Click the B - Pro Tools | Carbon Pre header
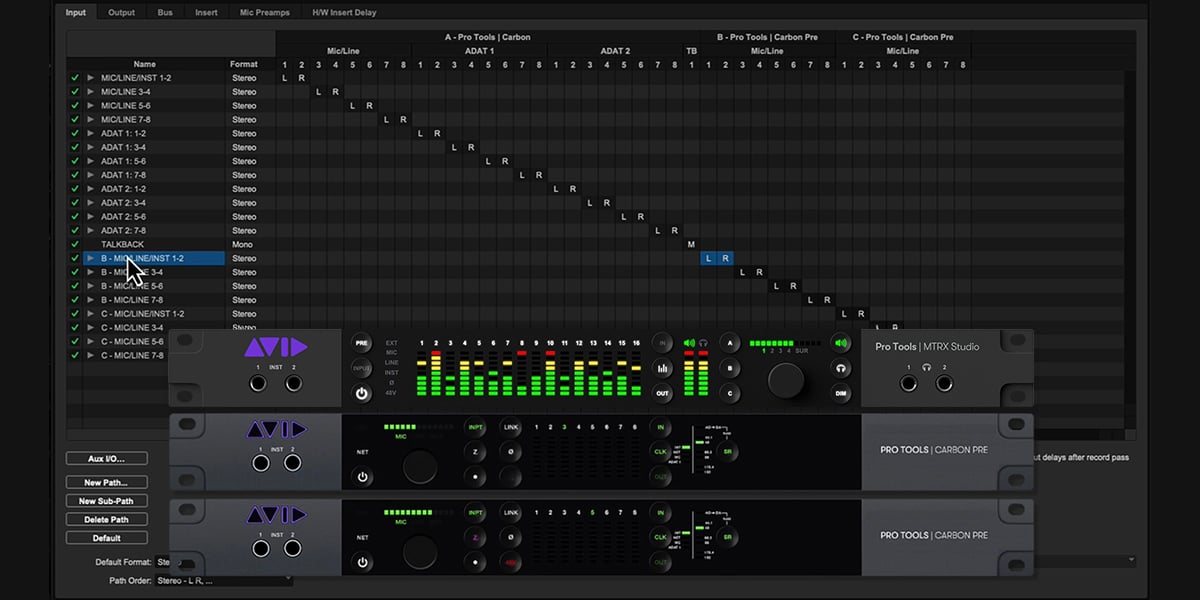Screen dimensions: 1200x600 click(x=767, y=37)
